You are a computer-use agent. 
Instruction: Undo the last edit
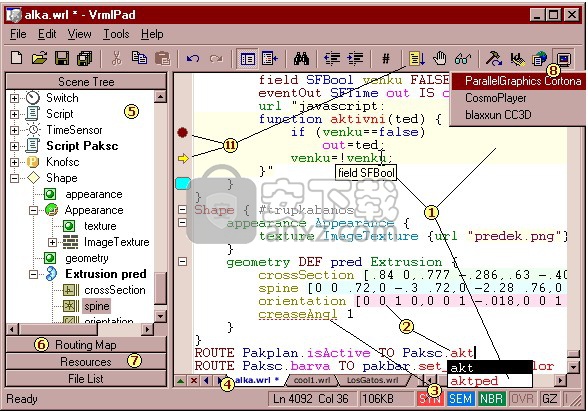pos(193,59)
